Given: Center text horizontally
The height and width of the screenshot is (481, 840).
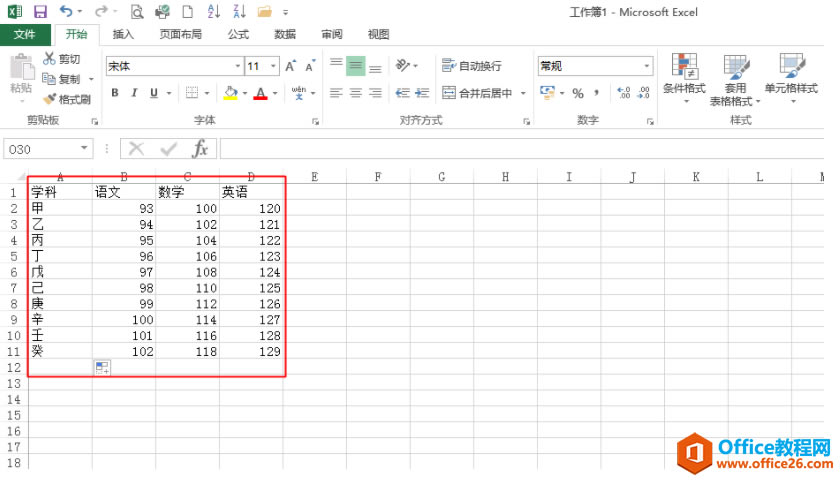Looking at the screenshot, I should pos(356,93).
